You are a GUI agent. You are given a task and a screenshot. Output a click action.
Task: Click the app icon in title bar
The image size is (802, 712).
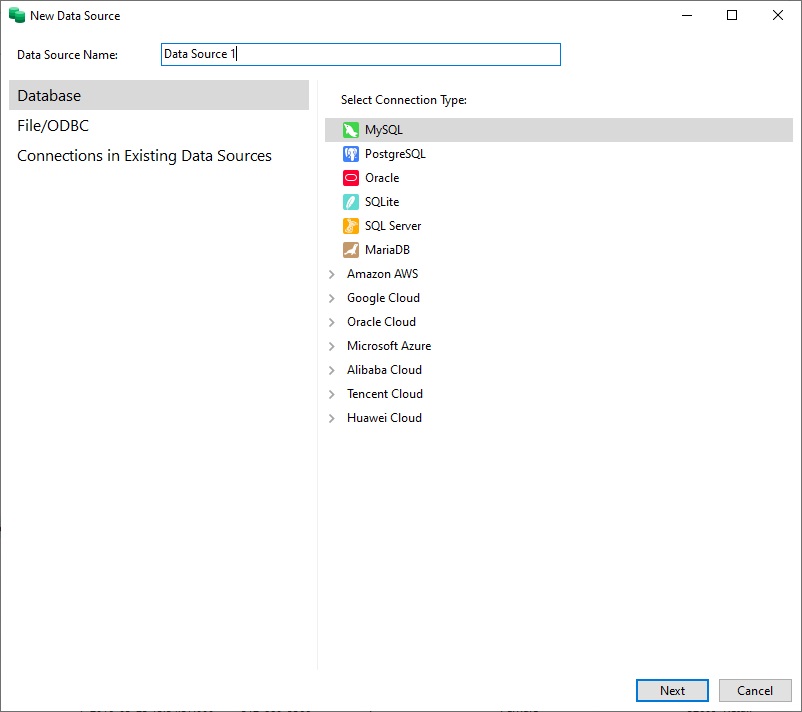pos(16,16)
